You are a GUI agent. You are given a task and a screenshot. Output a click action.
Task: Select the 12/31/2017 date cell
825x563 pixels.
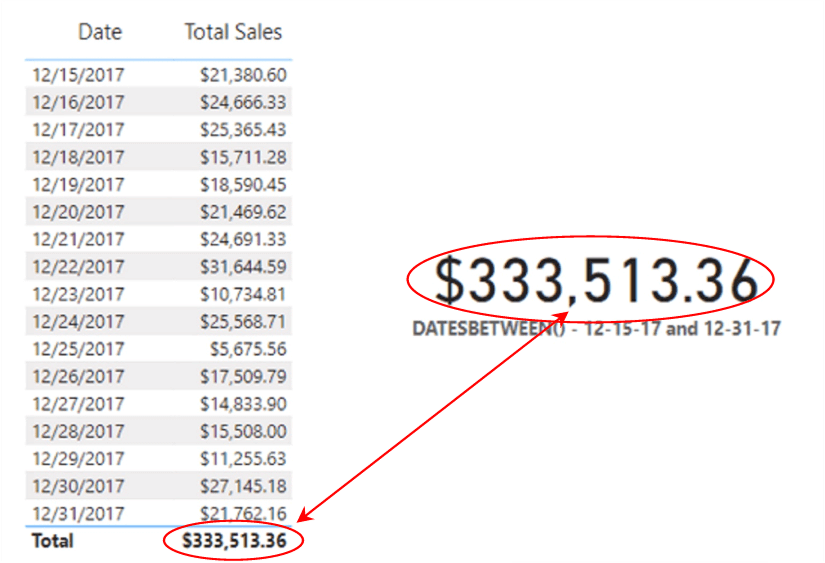point(78,514)
